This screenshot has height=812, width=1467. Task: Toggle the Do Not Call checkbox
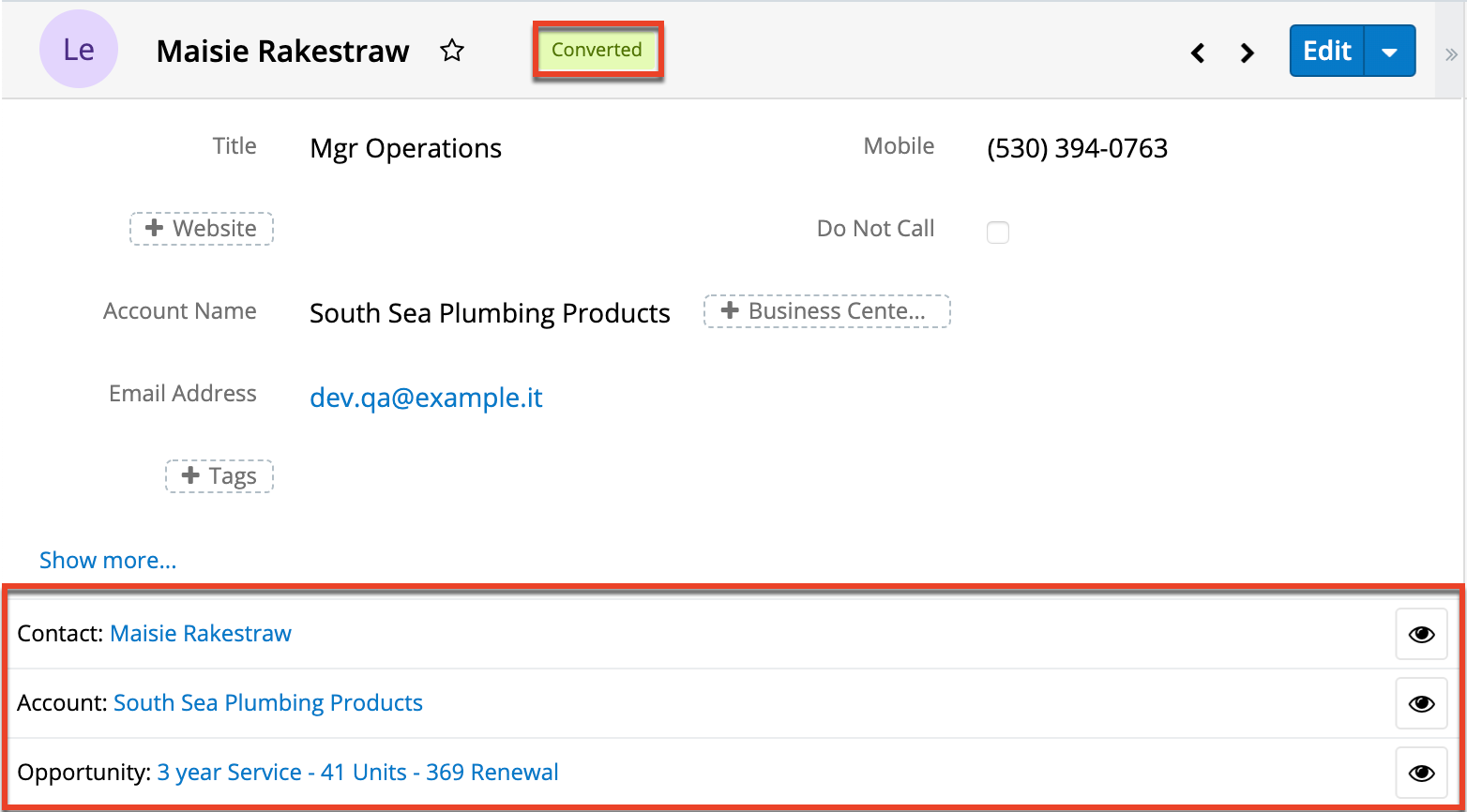pyautogui.click(x=998, y=233)
